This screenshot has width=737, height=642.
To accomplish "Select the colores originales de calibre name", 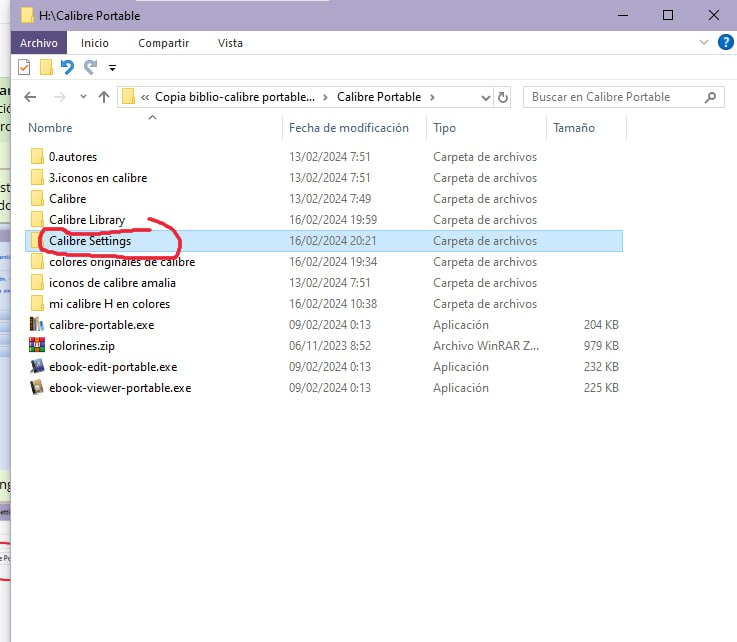I will (x=122, y=262).
